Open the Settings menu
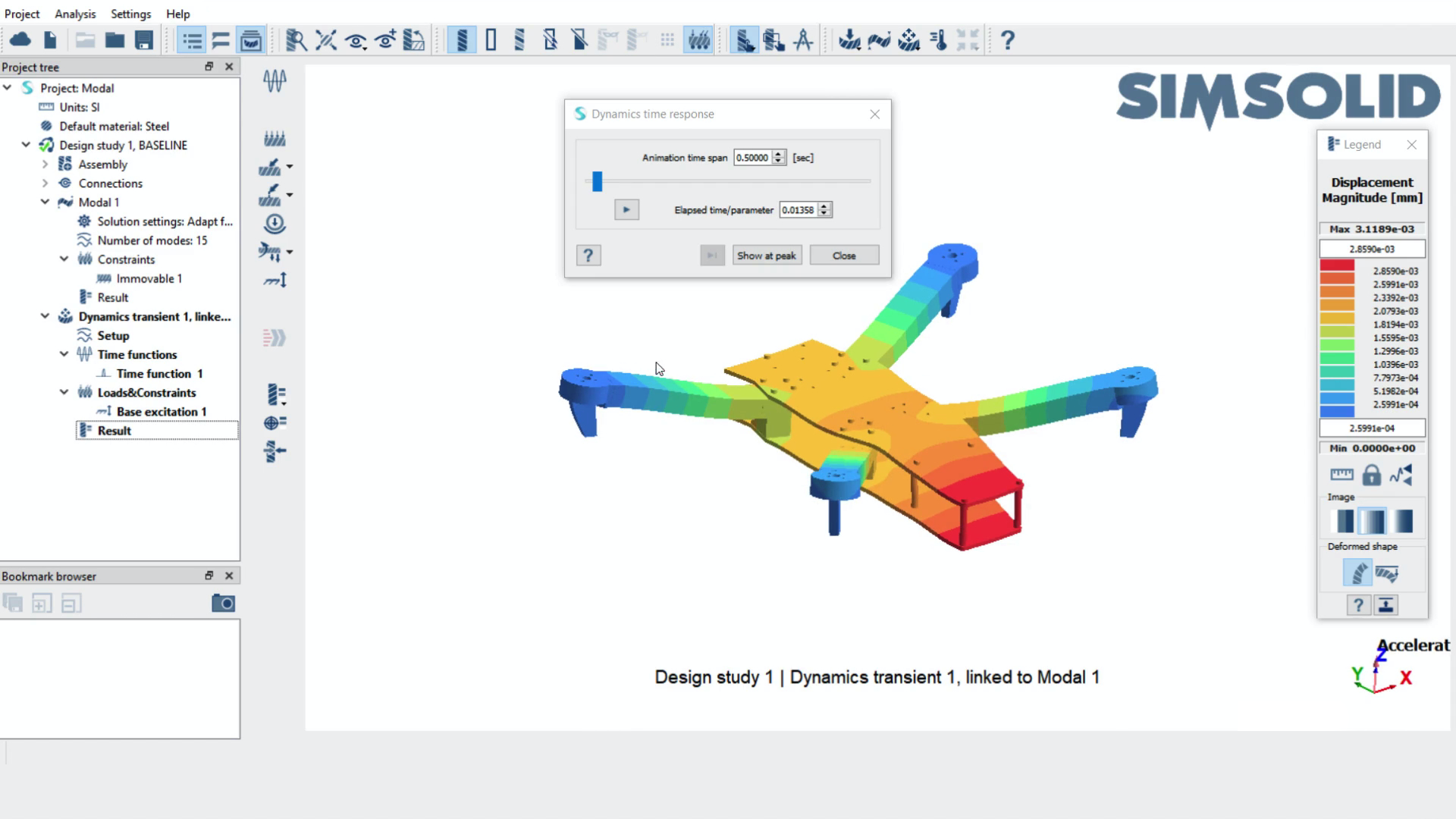The width and height of the screenshot is (1456, 819). tap(130, 14)
